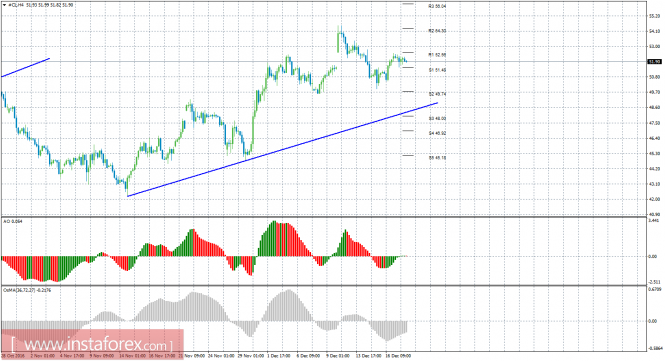Select the R2 resistance level label

tap(437, 31)
